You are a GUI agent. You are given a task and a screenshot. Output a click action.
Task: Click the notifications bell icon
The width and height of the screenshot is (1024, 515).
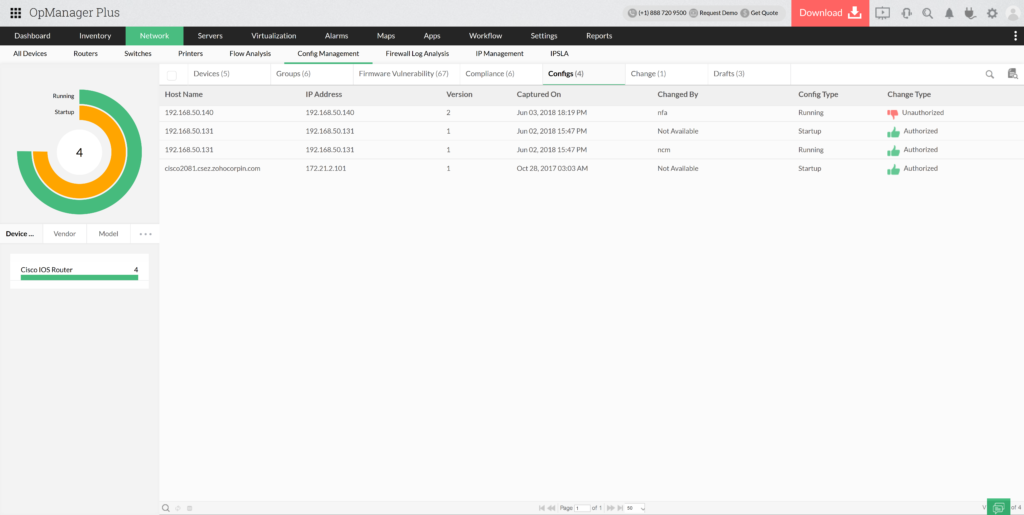tap(949, 13)
